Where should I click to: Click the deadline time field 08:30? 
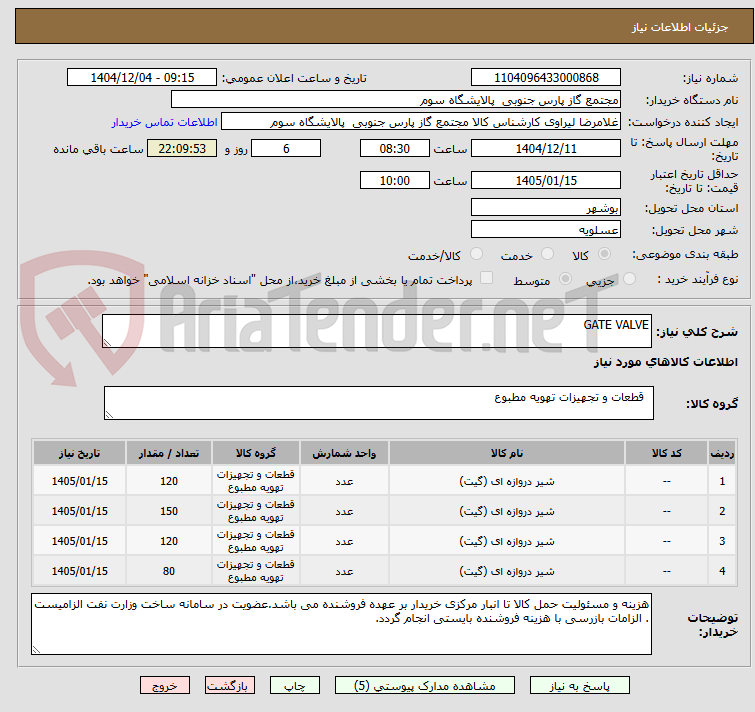point(394,148)
